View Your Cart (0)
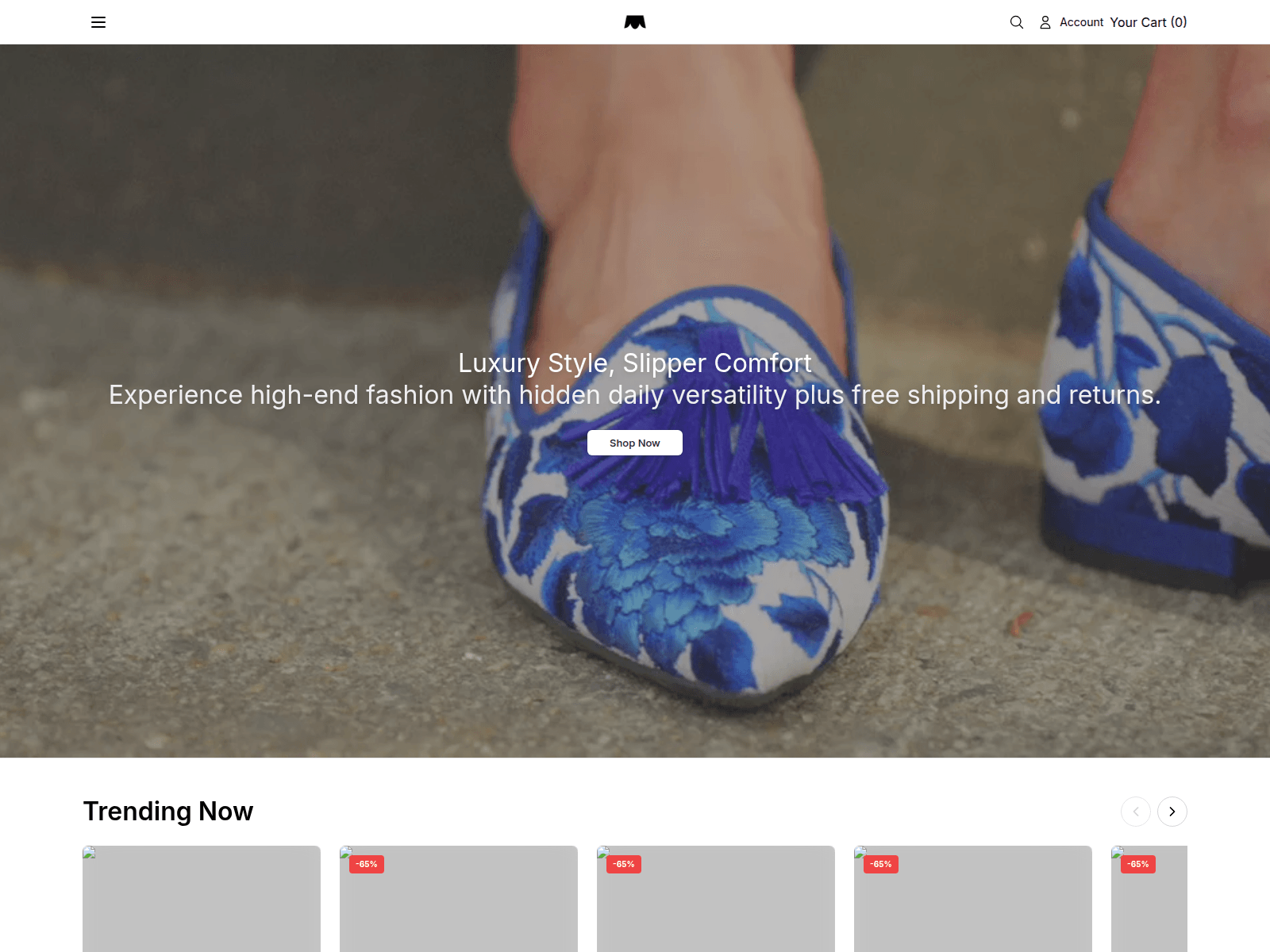 (x=1149, y=22)
